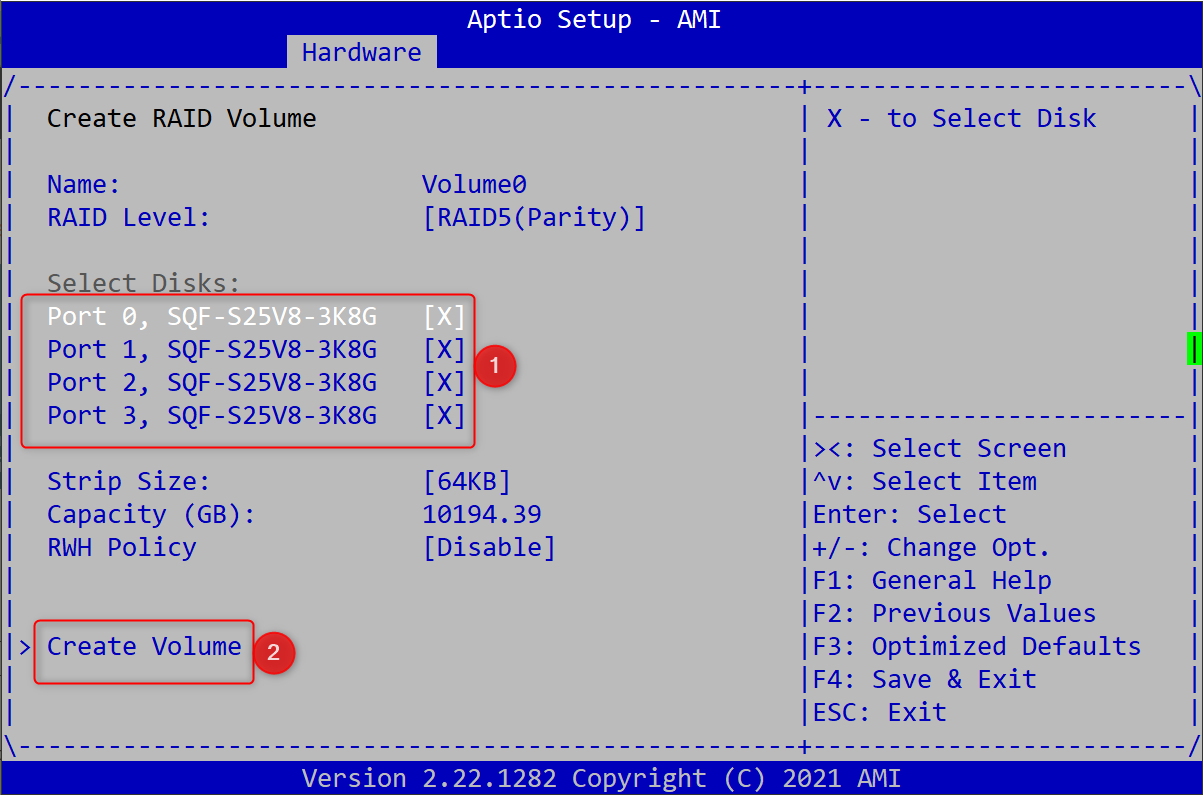Change the RWH Policy Disable option
1204x795 pixels.
click(489, 548)
